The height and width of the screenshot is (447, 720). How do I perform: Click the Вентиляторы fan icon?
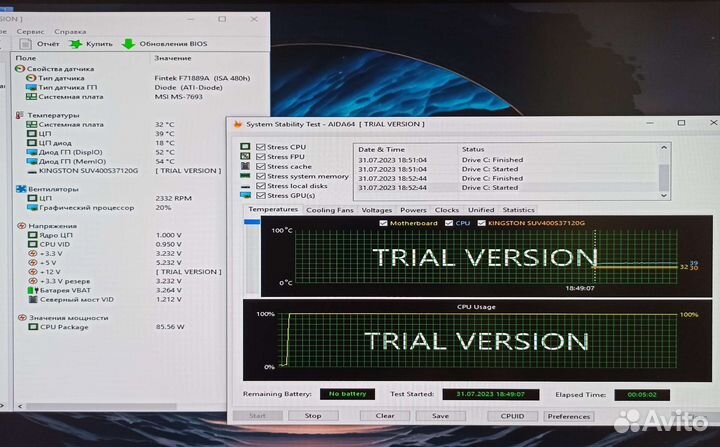(x=21, y=189)
